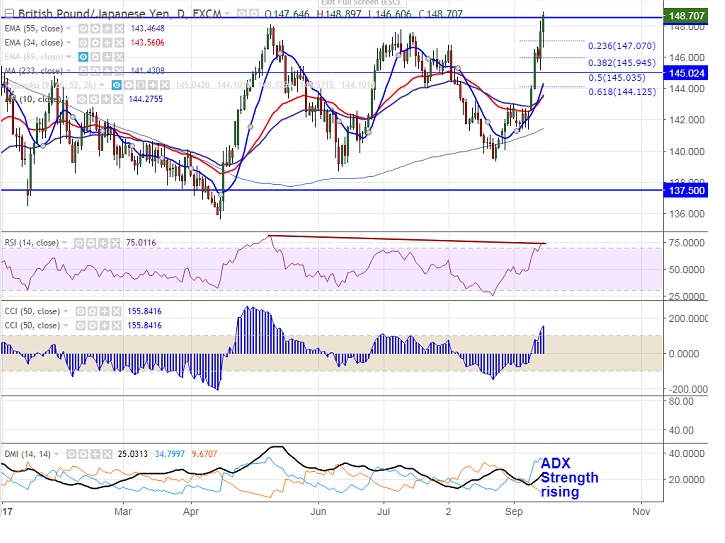
Task: Remove the EMA (55, close) indicator
Action: [119, 29]
